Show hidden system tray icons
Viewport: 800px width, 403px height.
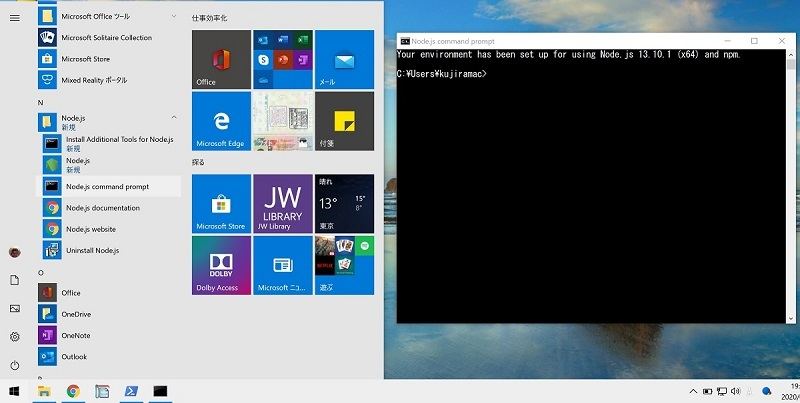pos(693,392)
